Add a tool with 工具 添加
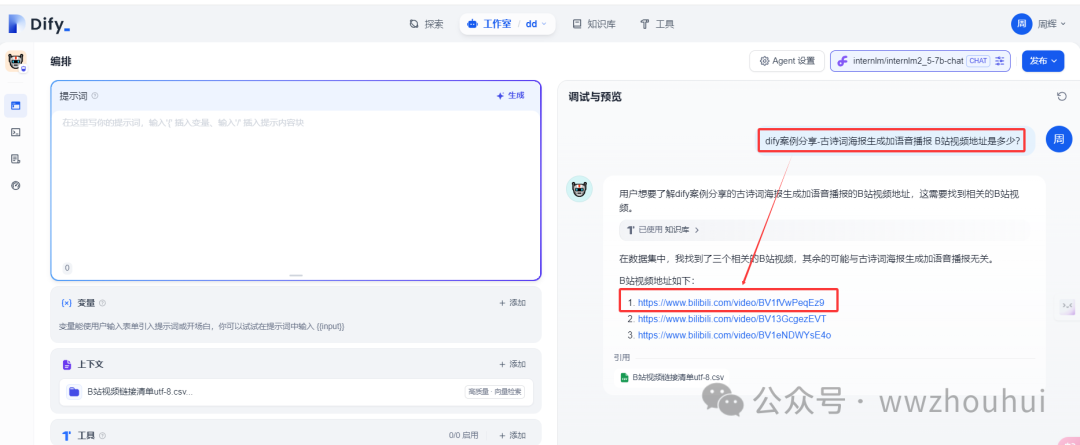The width and height of the screenshot is (1080, 445). [512, 435]
